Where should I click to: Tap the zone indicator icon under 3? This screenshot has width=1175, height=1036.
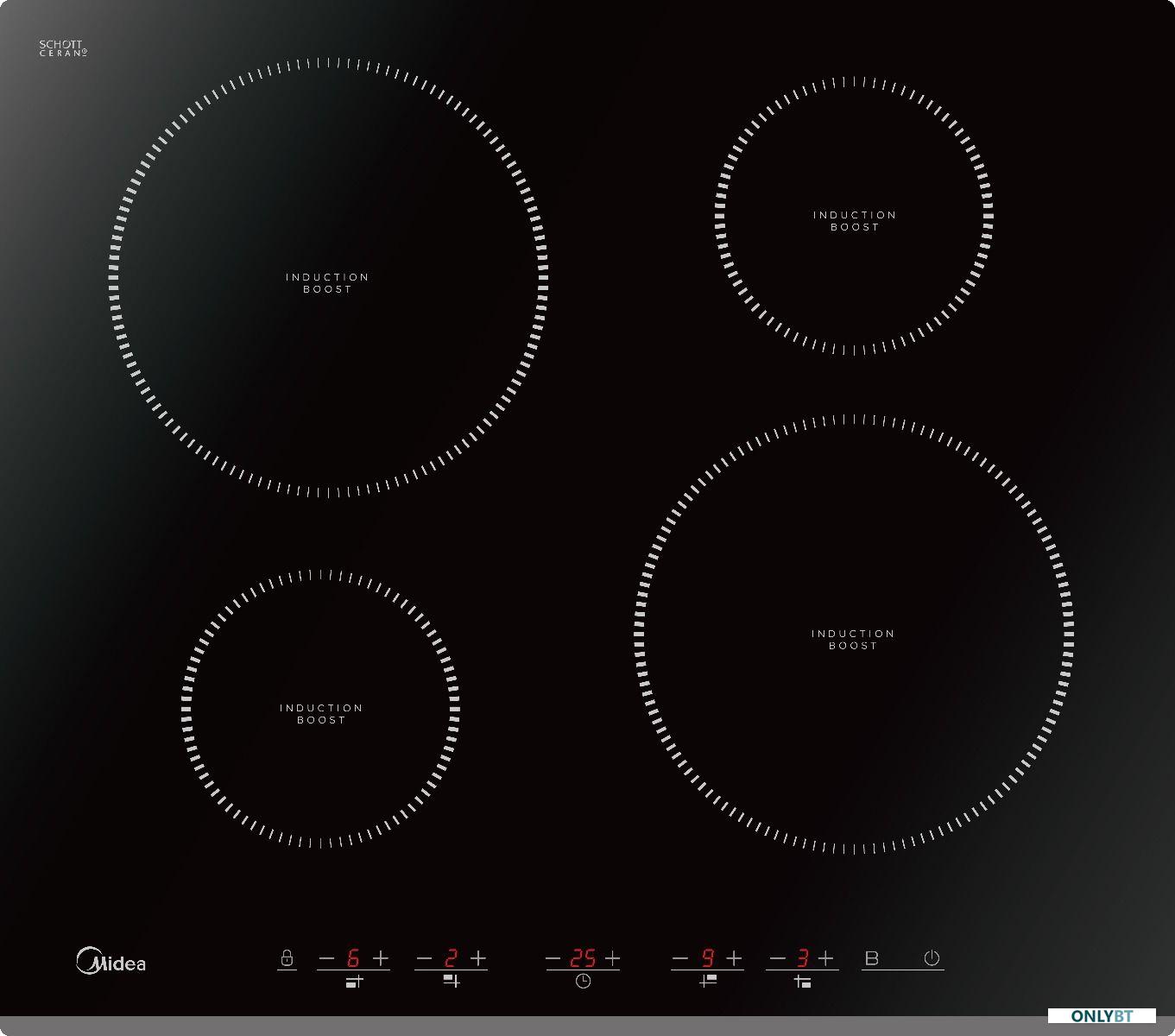[802, 982]
